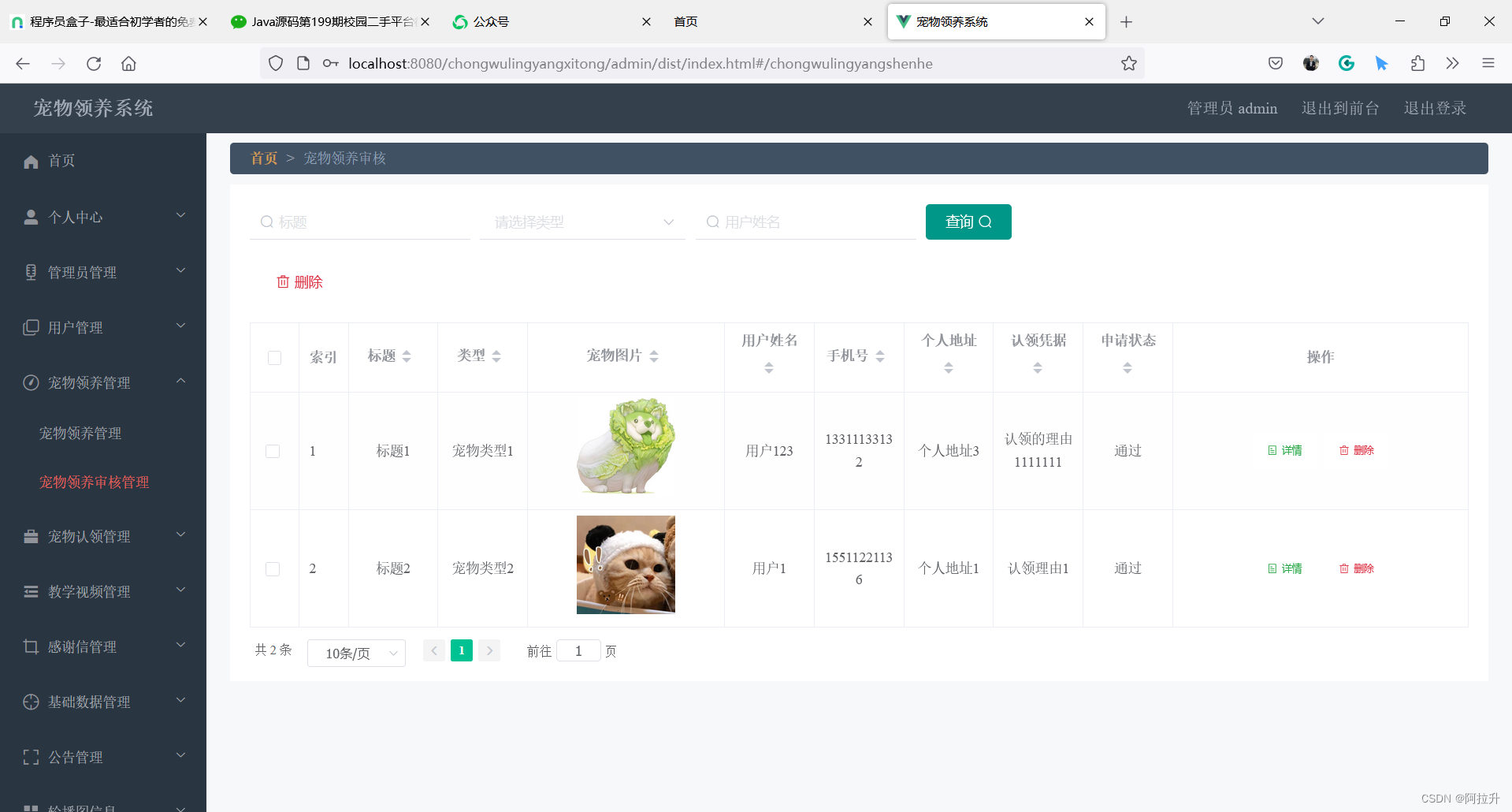Open 详情 for the 标题1 row
1512x812 pixels.
1284,451
